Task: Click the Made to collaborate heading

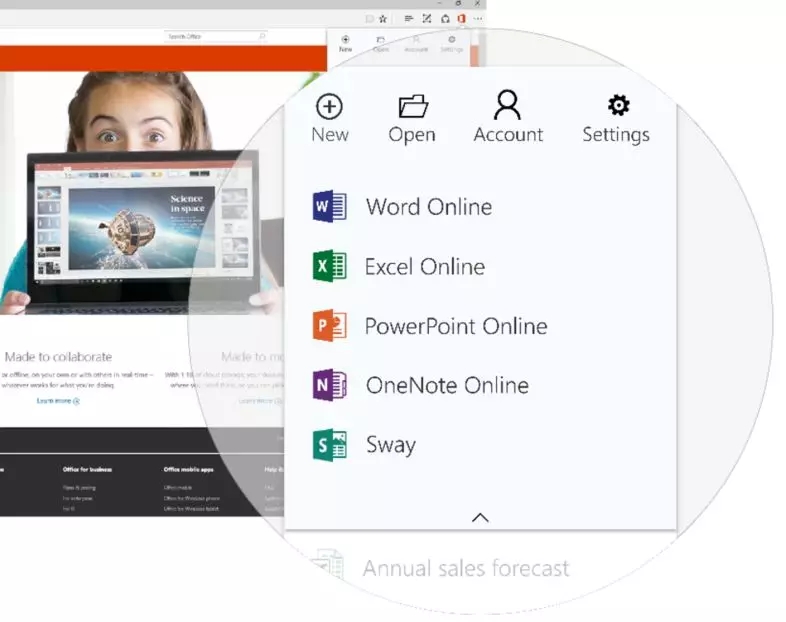Action: pos(58,356)
